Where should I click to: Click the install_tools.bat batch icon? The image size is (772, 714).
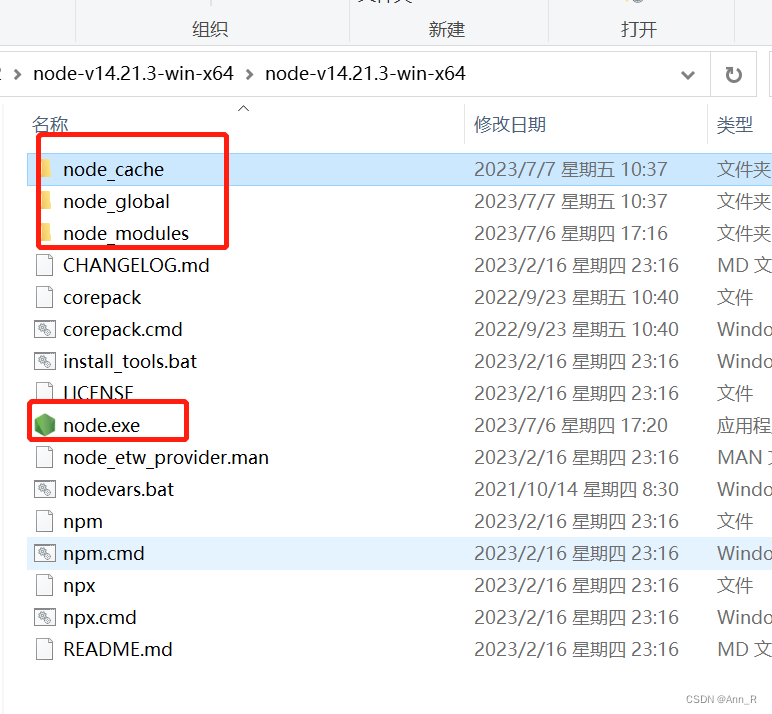pos(44,361)
